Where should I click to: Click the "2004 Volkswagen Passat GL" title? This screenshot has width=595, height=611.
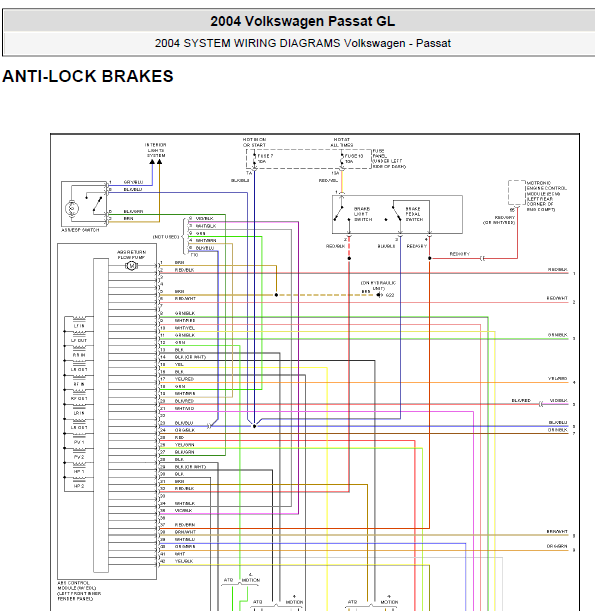tap(302, 21)
